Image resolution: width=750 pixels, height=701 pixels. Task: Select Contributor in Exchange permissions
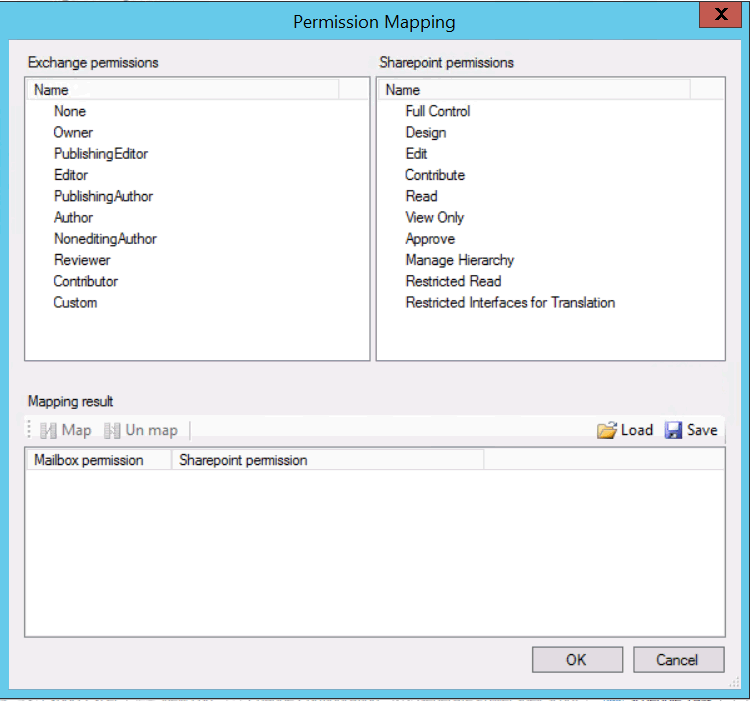[86, 281]
